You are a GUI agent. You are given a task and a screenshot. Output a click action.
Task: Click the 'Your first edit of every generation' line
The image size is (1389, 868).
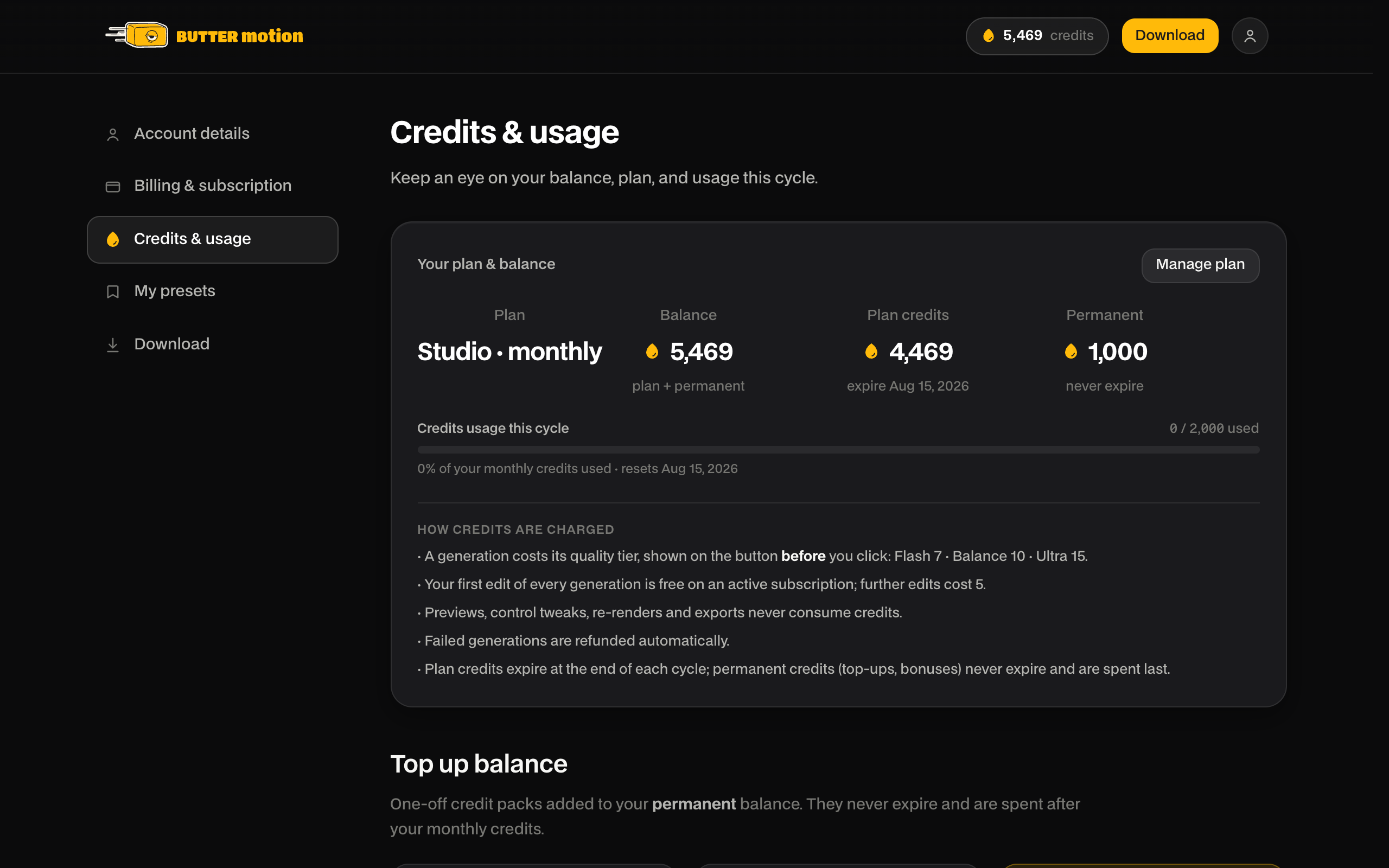[702, 584]
